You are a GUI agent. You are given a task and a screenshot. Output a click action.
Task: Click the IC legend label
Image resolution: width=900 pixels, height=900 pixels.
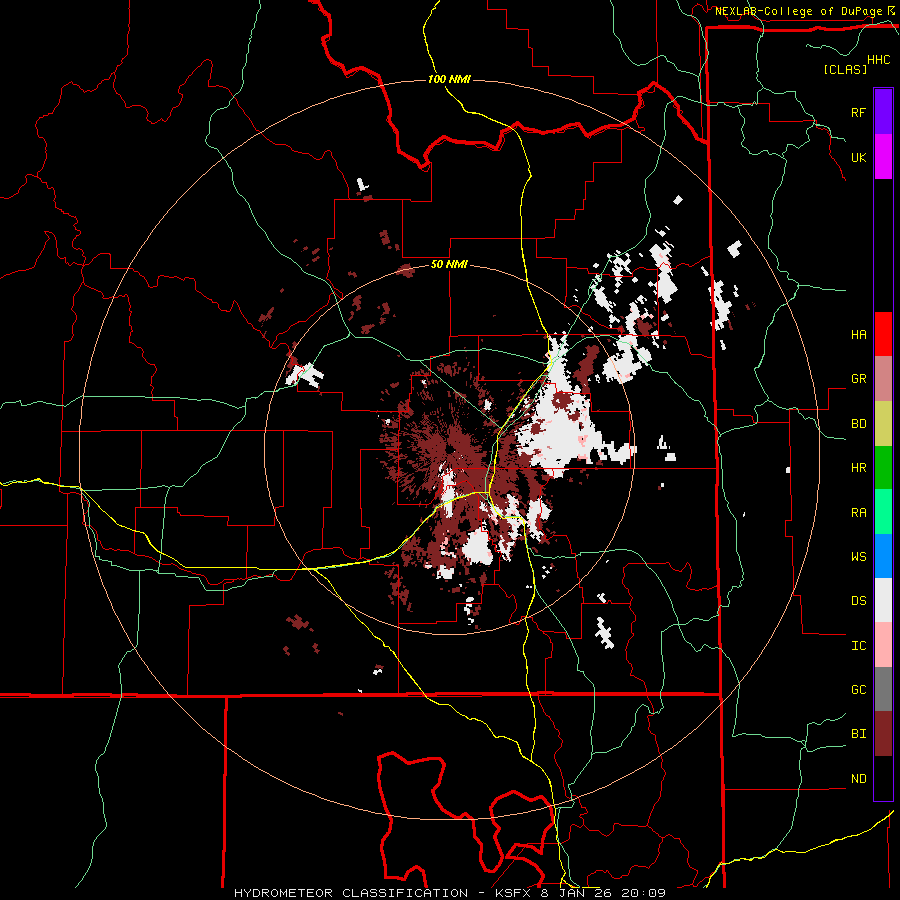tap(858, 646)
